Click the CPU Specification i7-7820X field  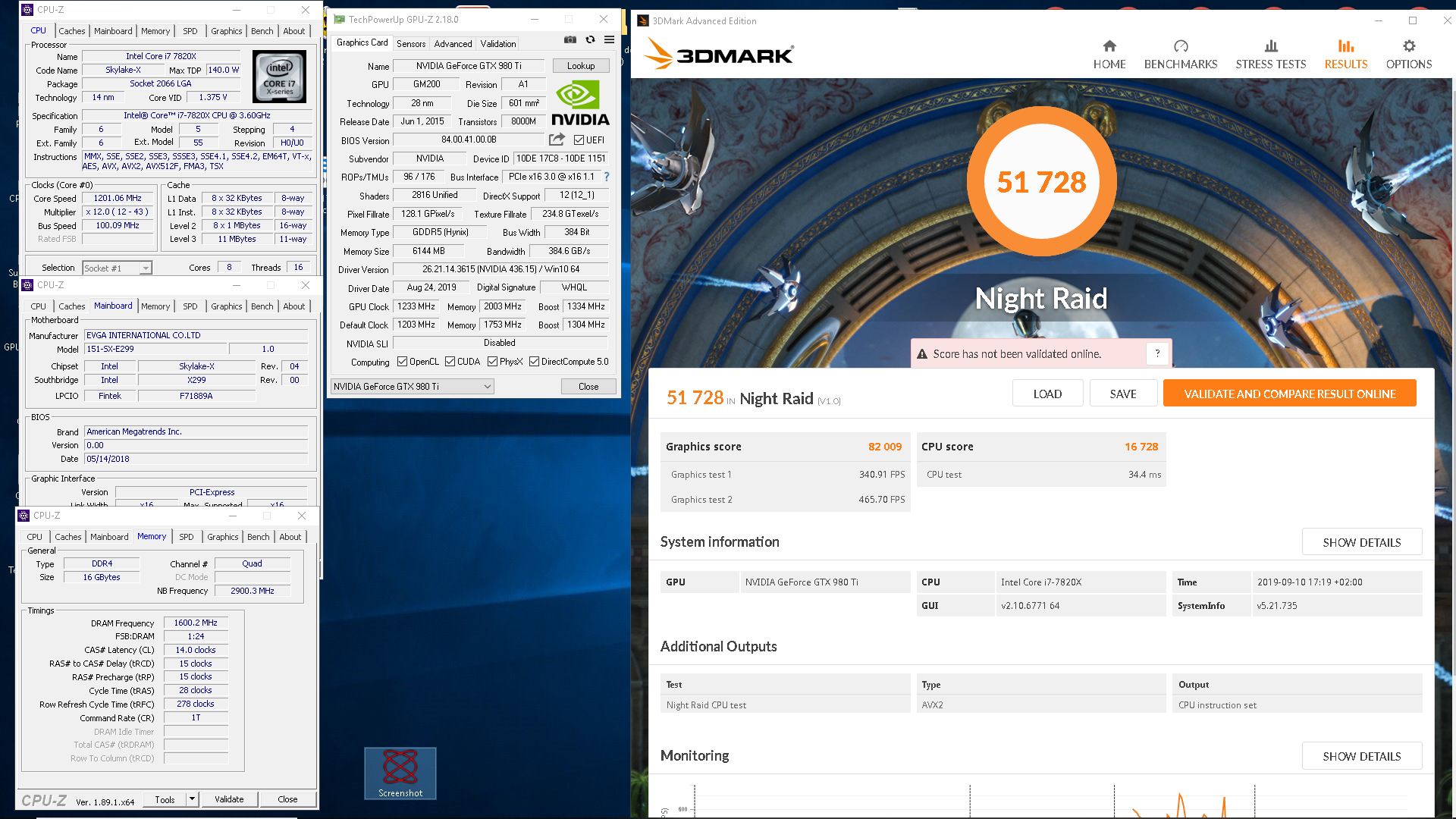(196, 115)
